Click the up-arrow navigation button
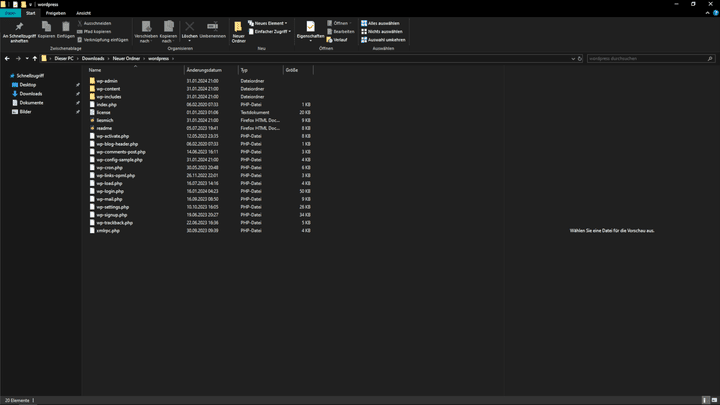The height and width of the screenshot is (405, 720). [35, 59]
